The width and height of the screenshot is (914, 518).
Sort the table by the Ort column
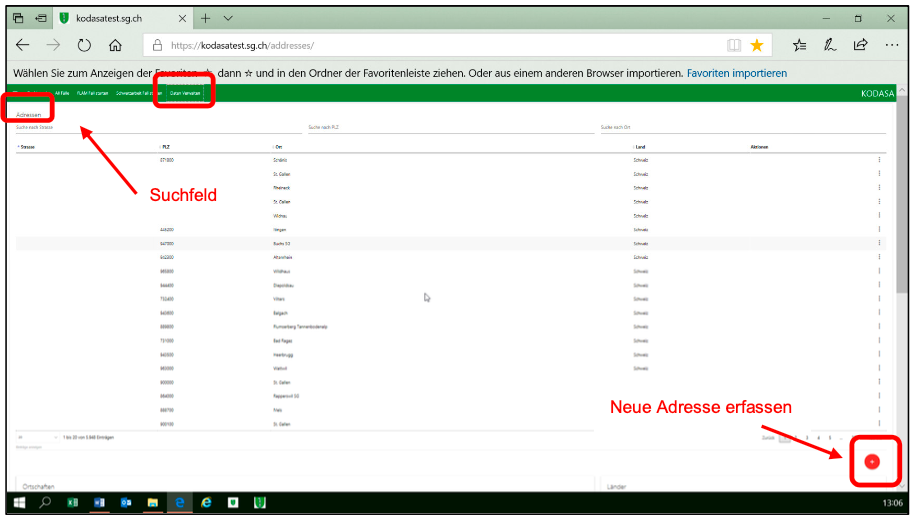[280, 146]
